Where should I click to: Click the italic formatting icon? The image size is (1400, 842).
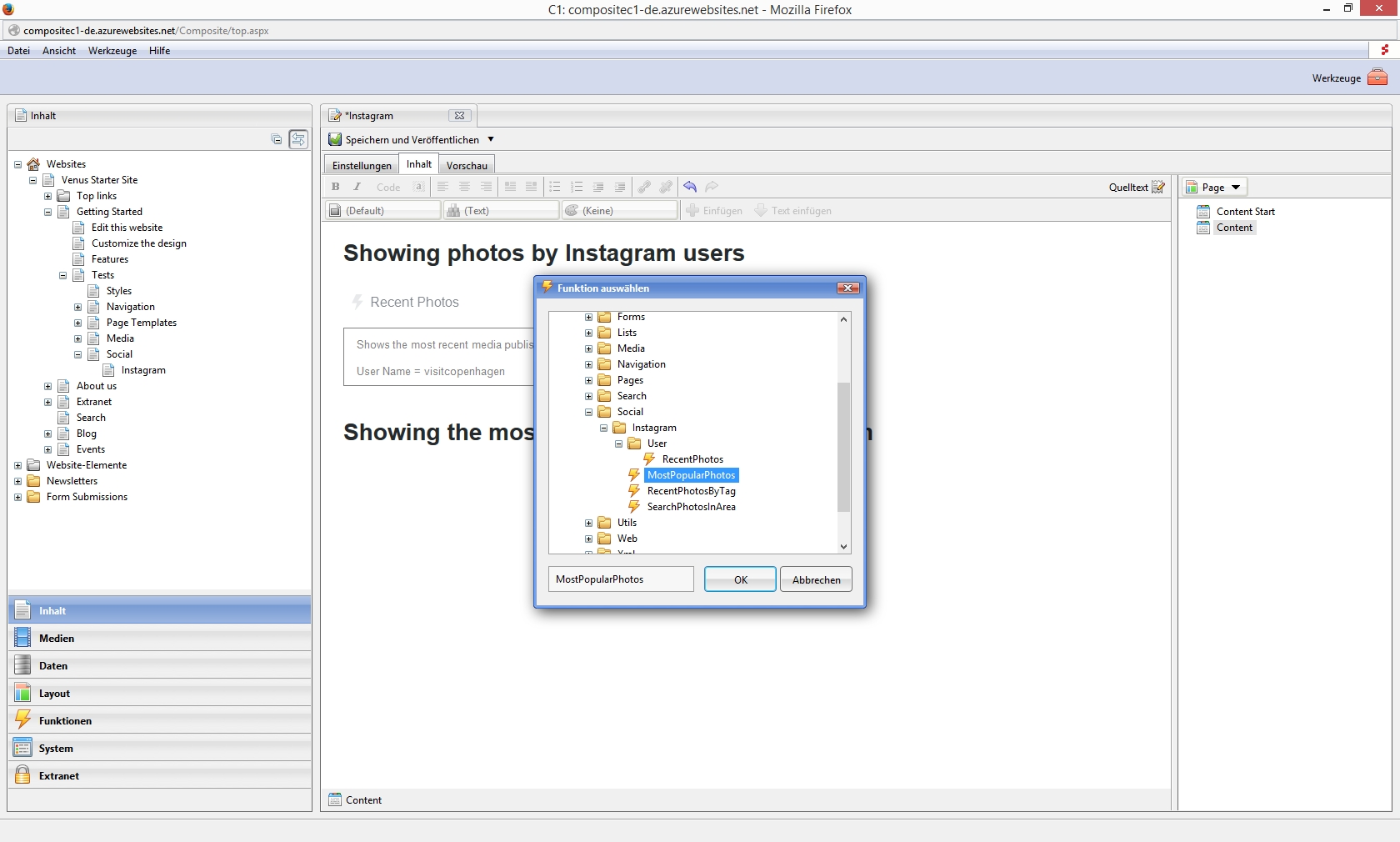[357, 187]
